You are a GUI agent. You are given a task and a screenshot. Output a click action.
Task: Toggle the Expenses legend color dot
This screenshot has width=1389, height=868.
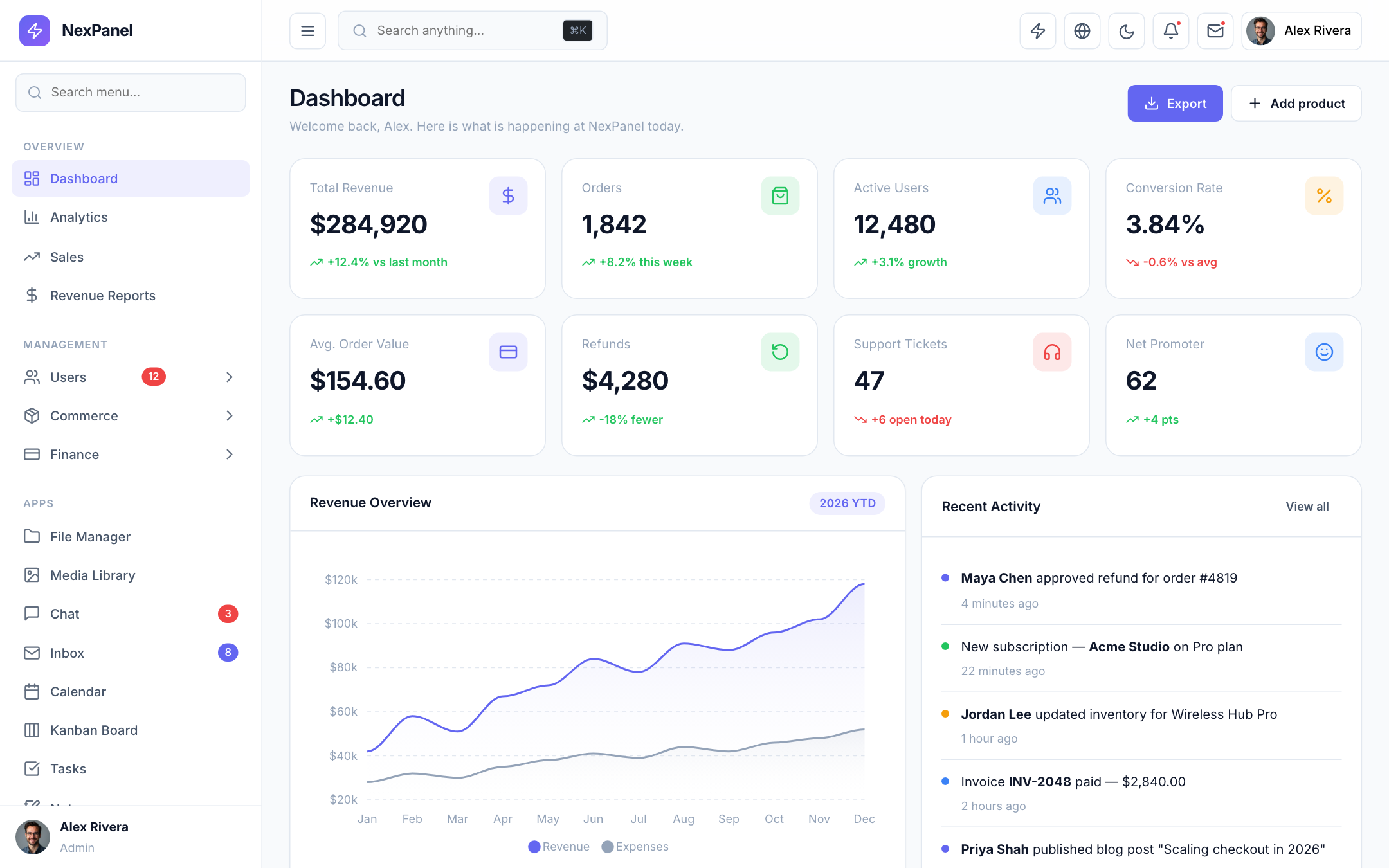(607, 846)
